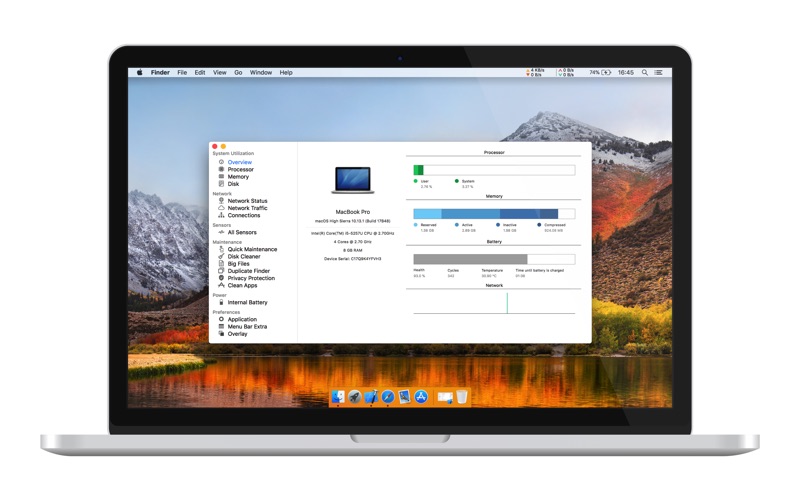Select Overview in the sidebar

[x=239, y=162]
